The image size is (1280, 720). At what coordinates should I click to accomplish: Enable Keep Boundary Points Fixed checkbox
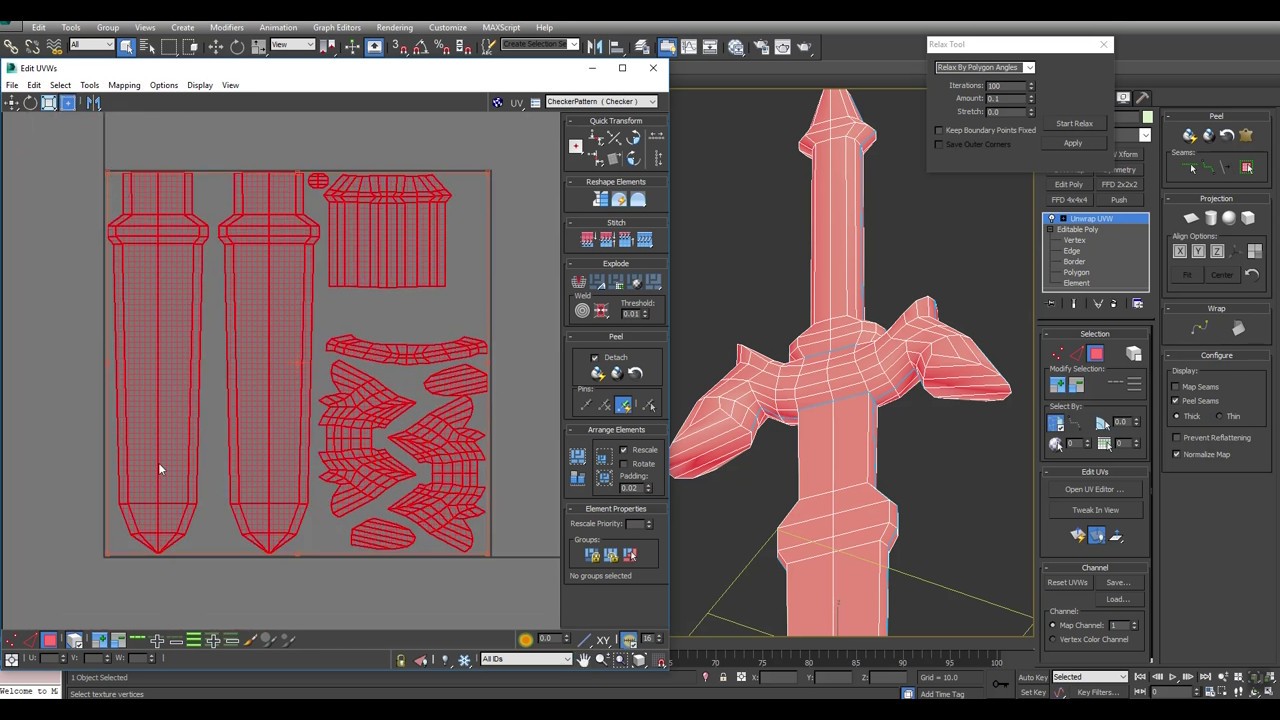[x=939, y=130]
